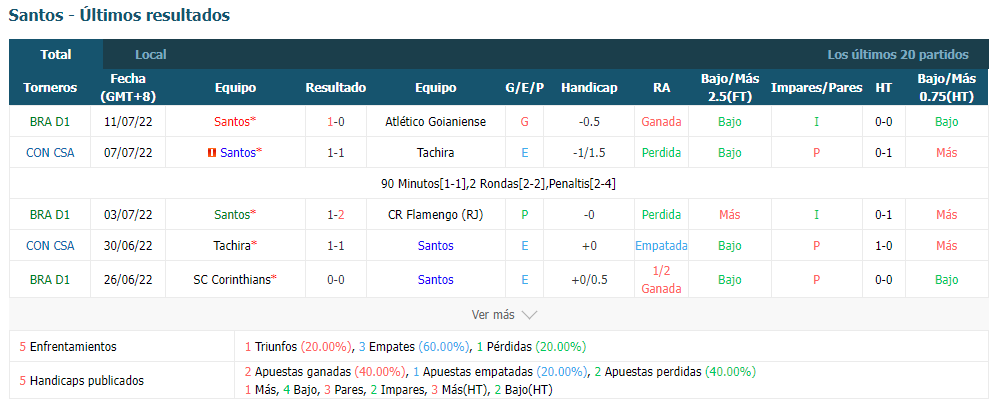
Task: Switch to the Local tab
Action: [x=151, y=55]
